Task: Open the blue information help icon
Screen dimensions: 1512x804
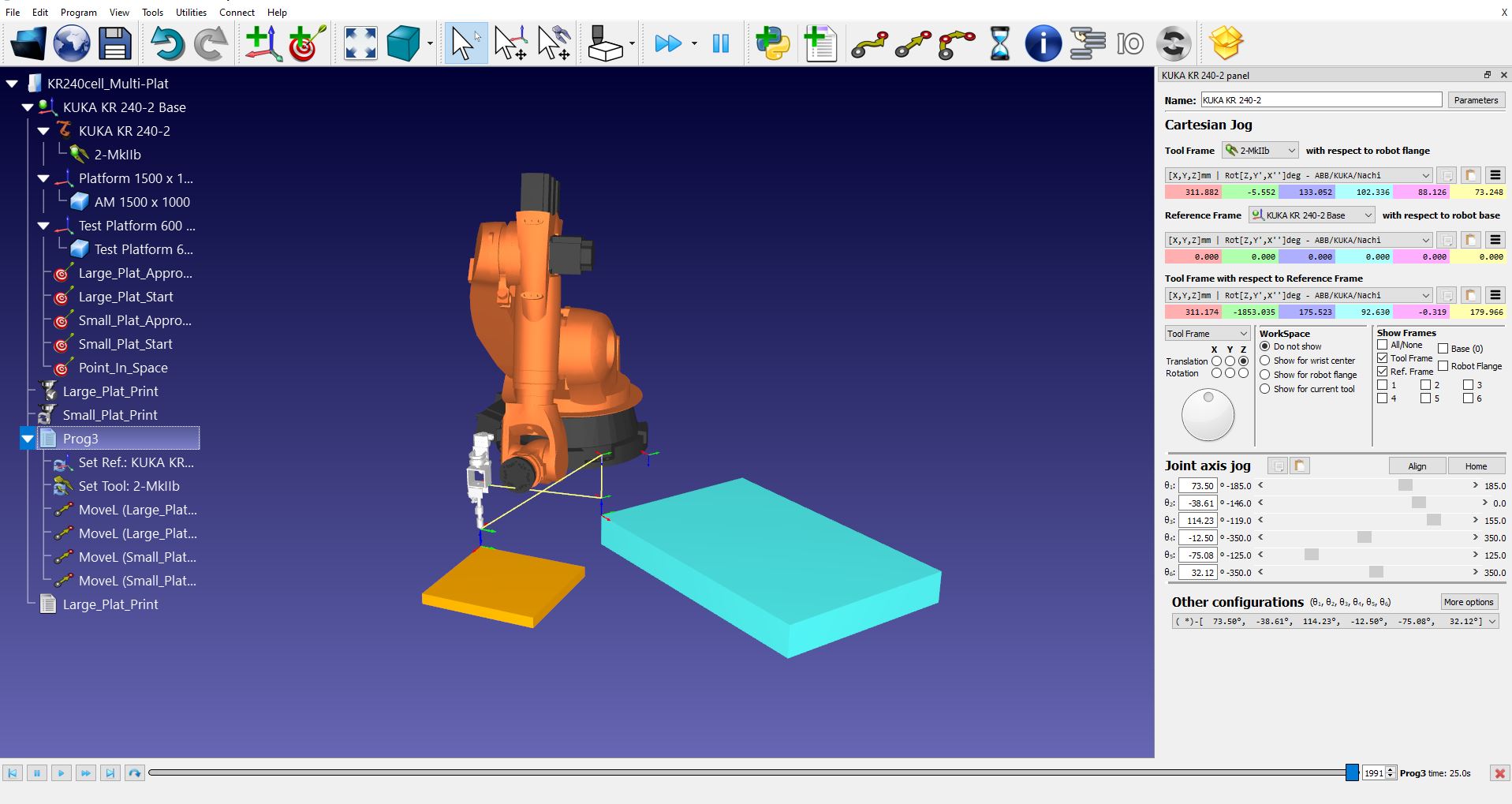Action: click(1042, 43)
